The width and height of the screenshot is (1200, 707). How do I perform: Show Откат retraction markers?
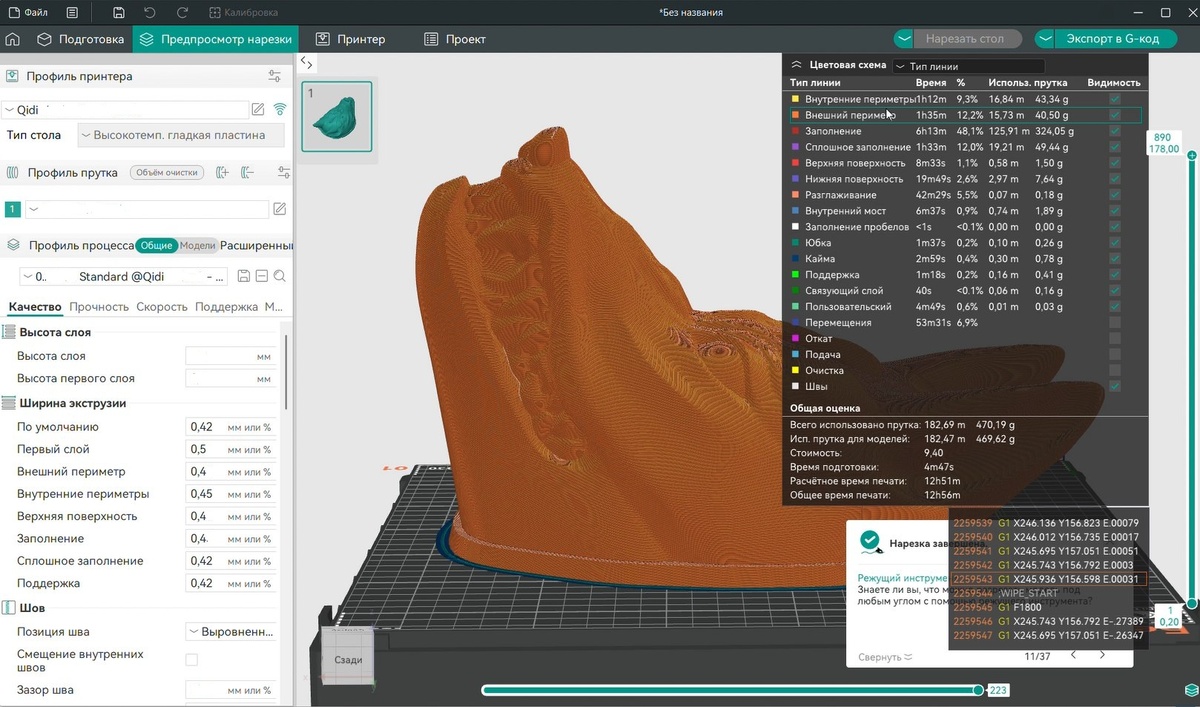1114,339
